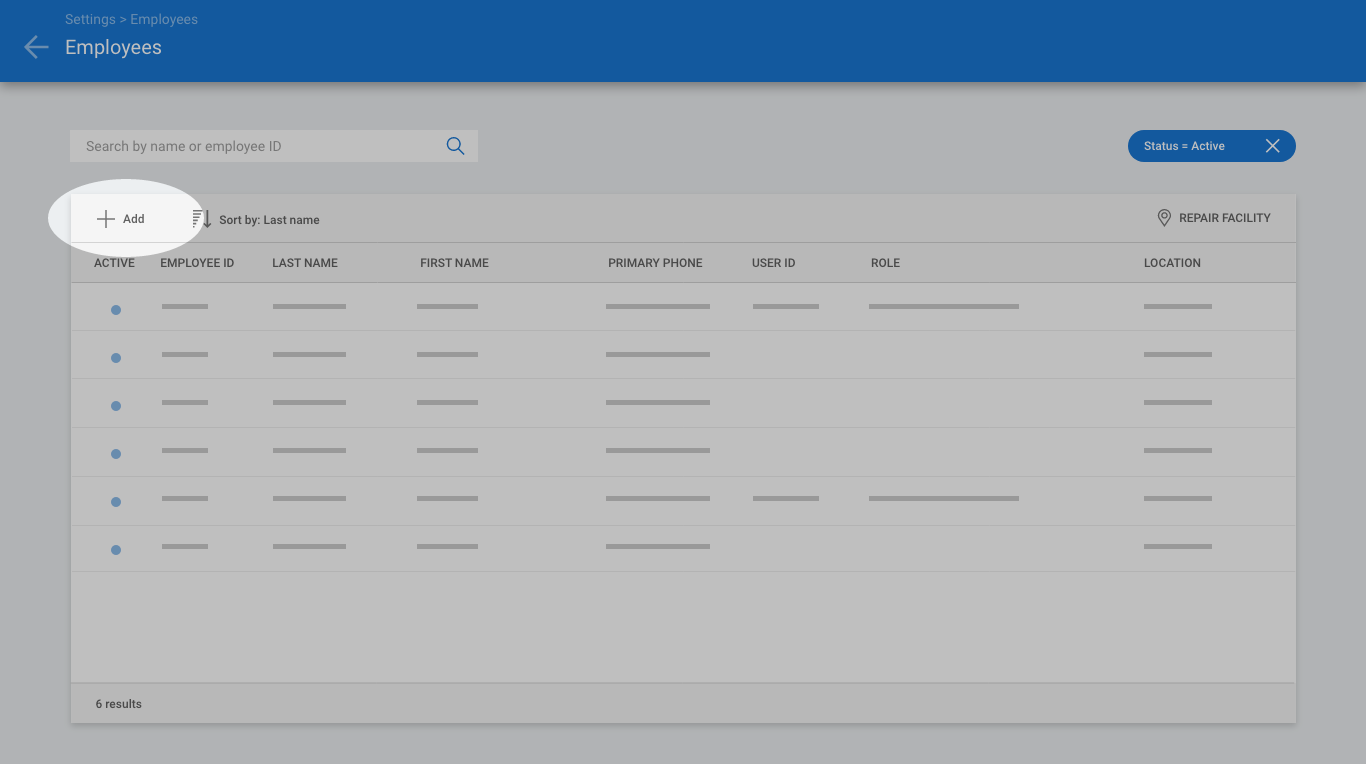This screenshot has height=764, width=1366.
Task: Select the REPAIR FACILITY location label
Action: click(1224, 218)
